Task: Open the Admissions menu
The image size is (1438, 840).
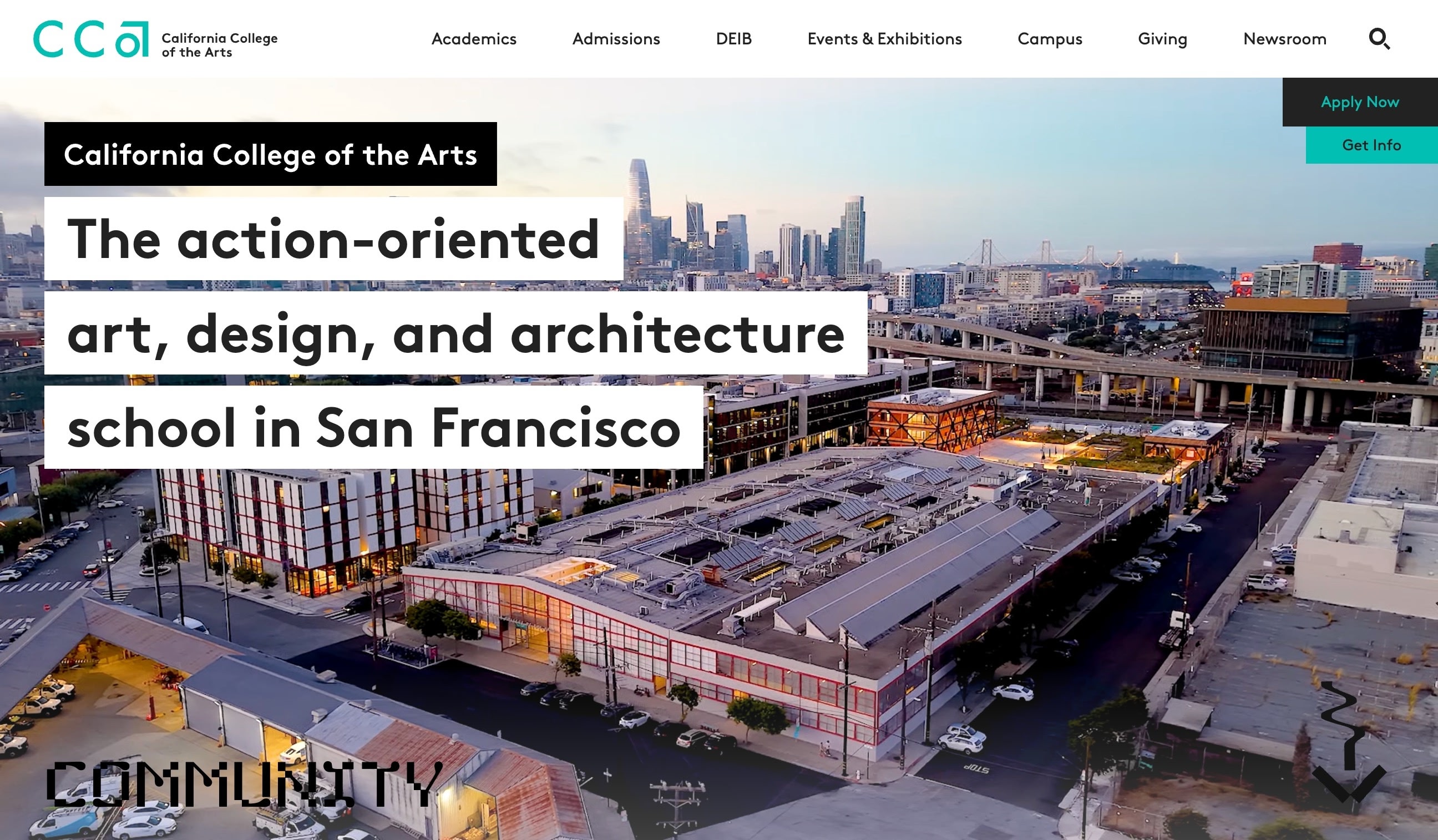Action: pyautogui.click(x=616, y=39)
